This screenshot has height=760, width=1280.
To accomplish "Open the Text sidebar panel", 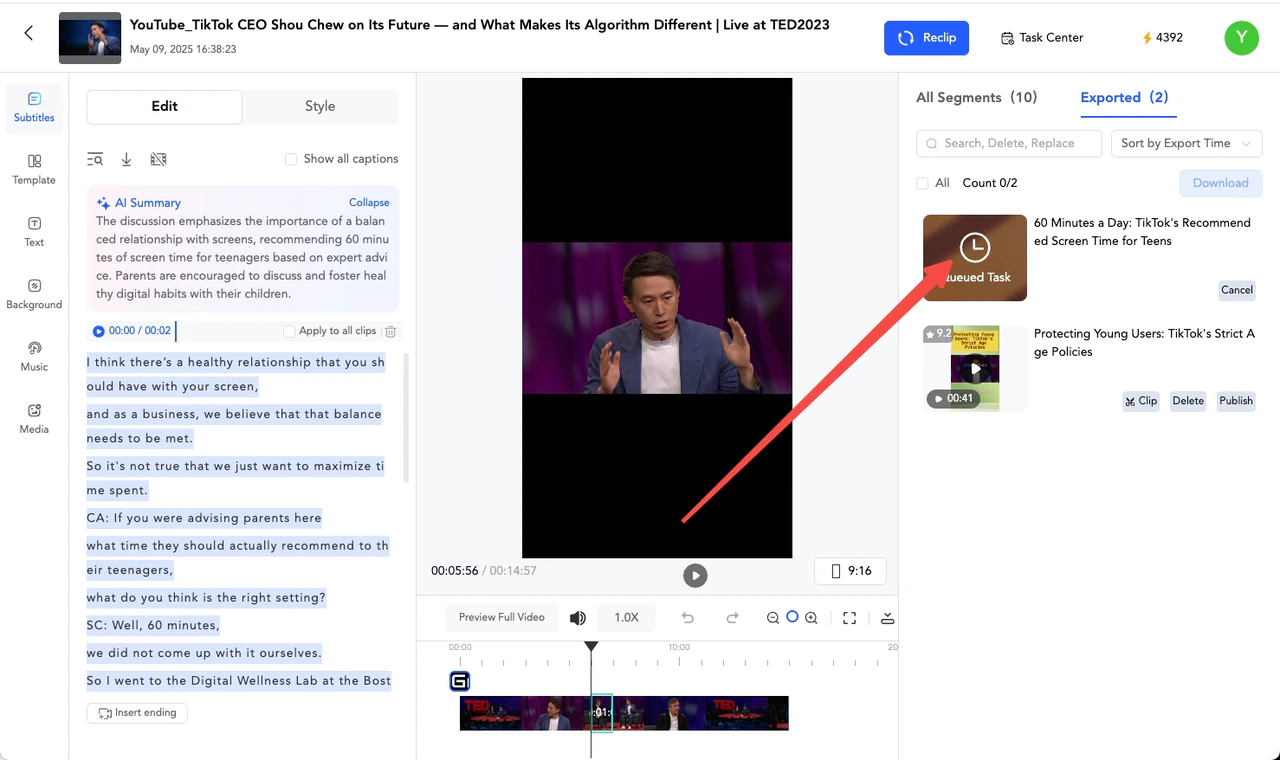I will [34, 231].
